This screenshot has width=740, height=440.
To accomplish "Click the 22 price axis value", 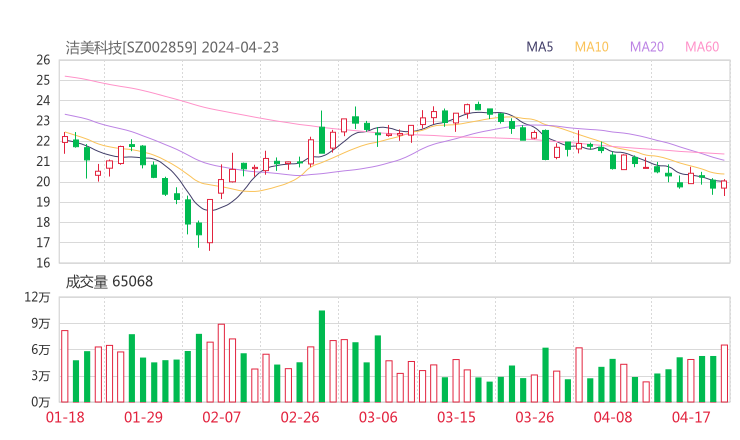I will pos(43,141).
